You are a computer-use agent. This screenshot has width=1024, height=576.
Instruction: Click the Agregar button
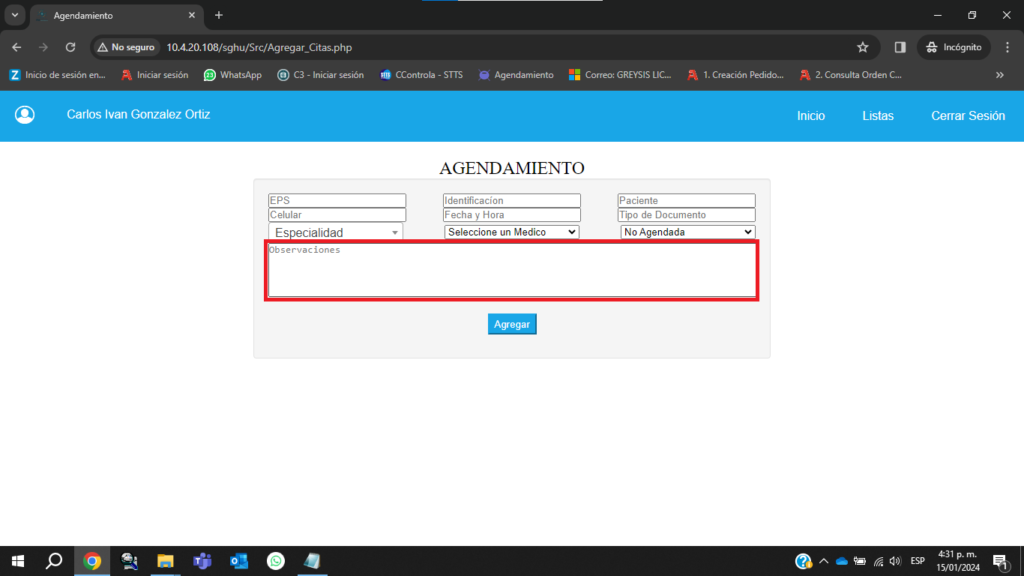point(512,324)
